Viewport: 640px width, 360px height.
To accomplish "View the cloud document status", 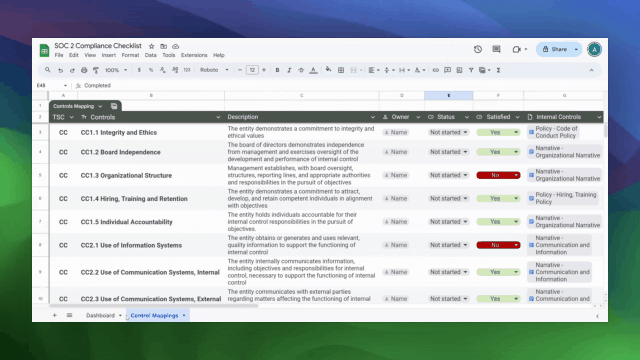I will [x=176, y=46].
